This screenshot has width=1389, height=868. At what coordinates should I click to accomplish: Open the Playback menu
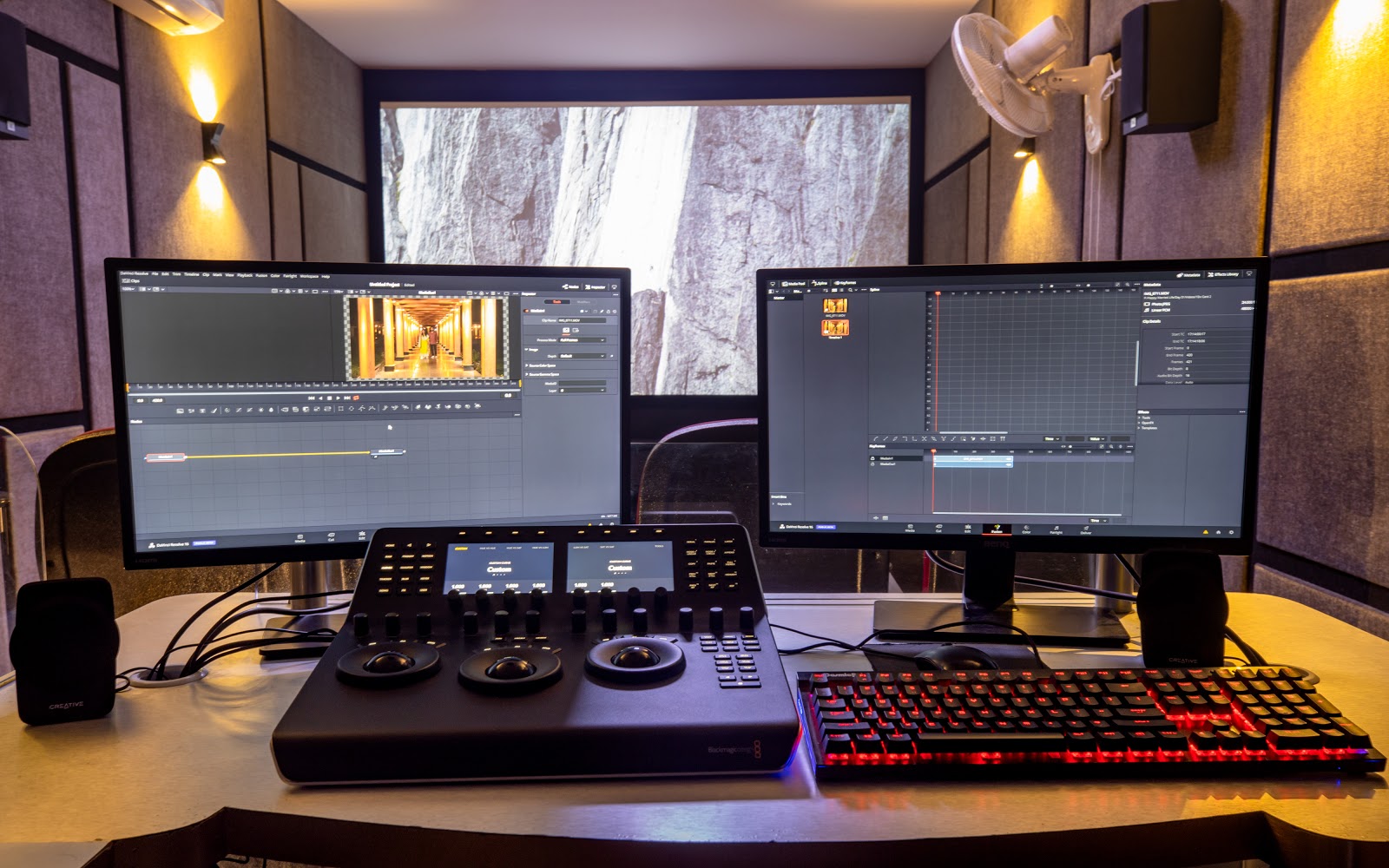pos(245,275)
